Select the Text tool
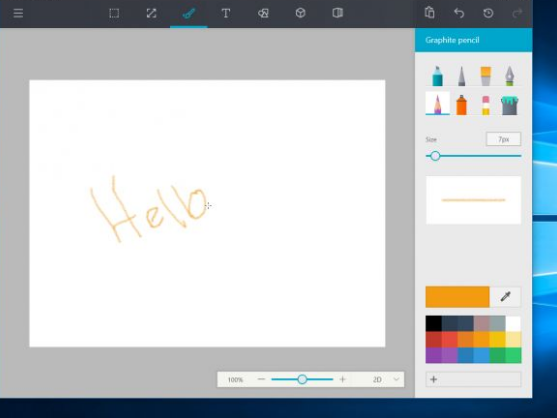The image size is (557, 418). click(x=226, y=13)
